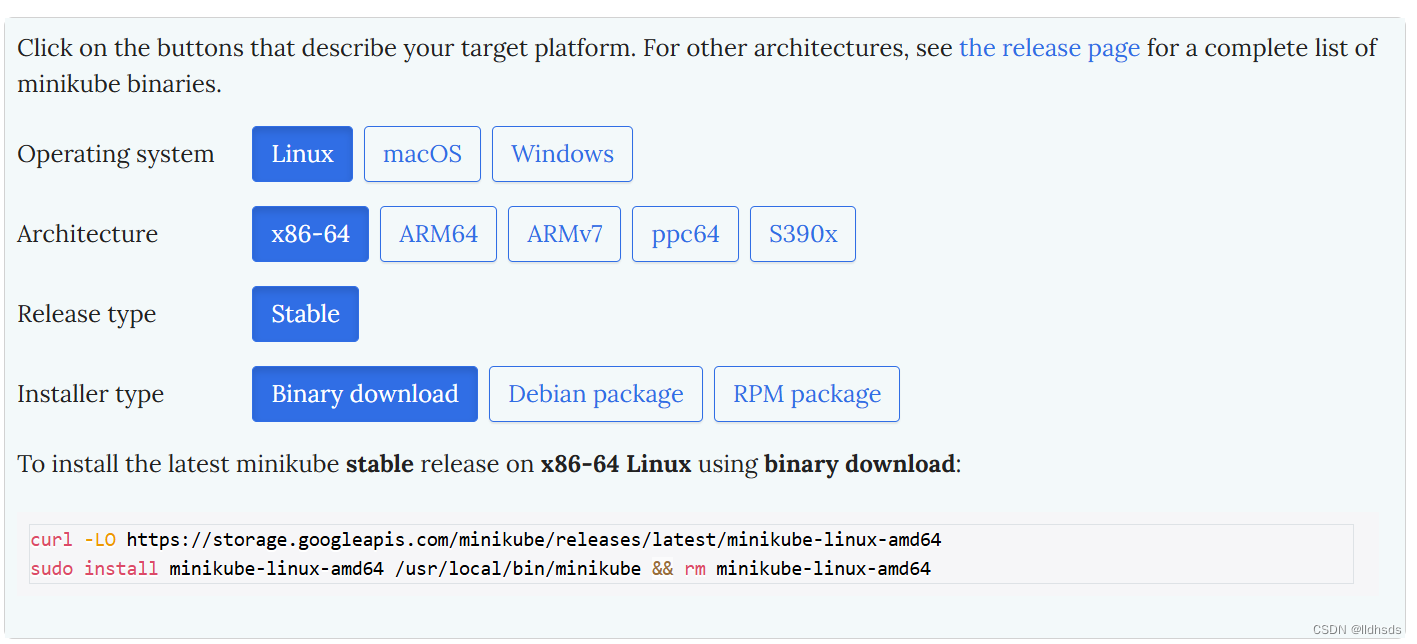This screenshot has width=1417, height=644.
Task: Select the Stable release type
Action: pos(305,314)
